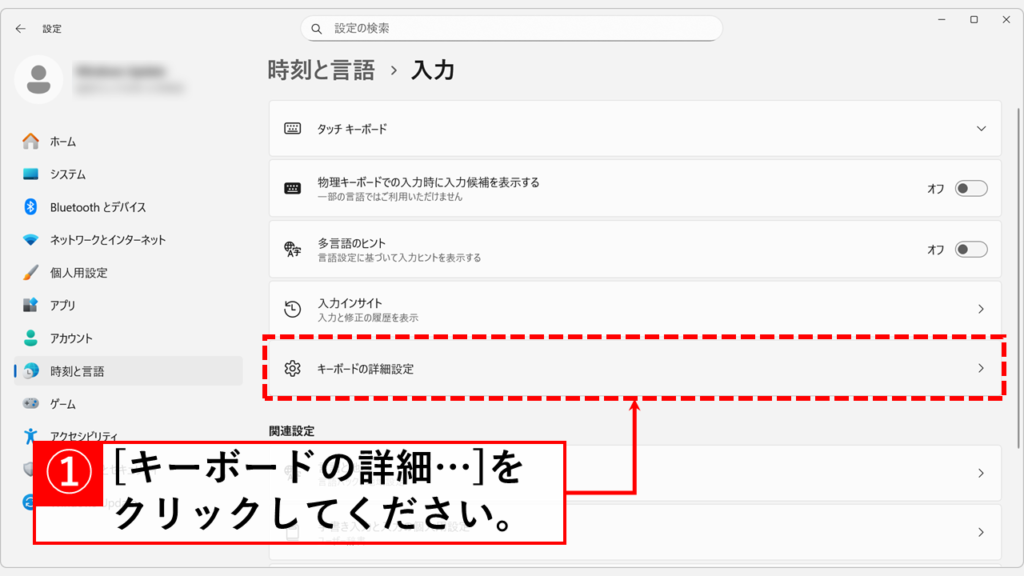This screenshot has width=1024, height=576.
Task: Click the Time & Language breadcrumb link
Action: click(x=321, y=70)
